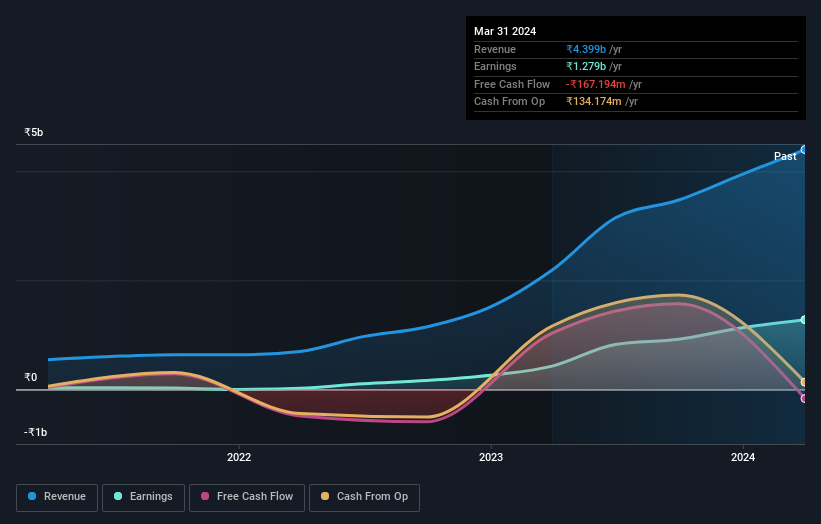Toggle the Free Cash Flow legend button
The image size is (821, 524).
247,497
